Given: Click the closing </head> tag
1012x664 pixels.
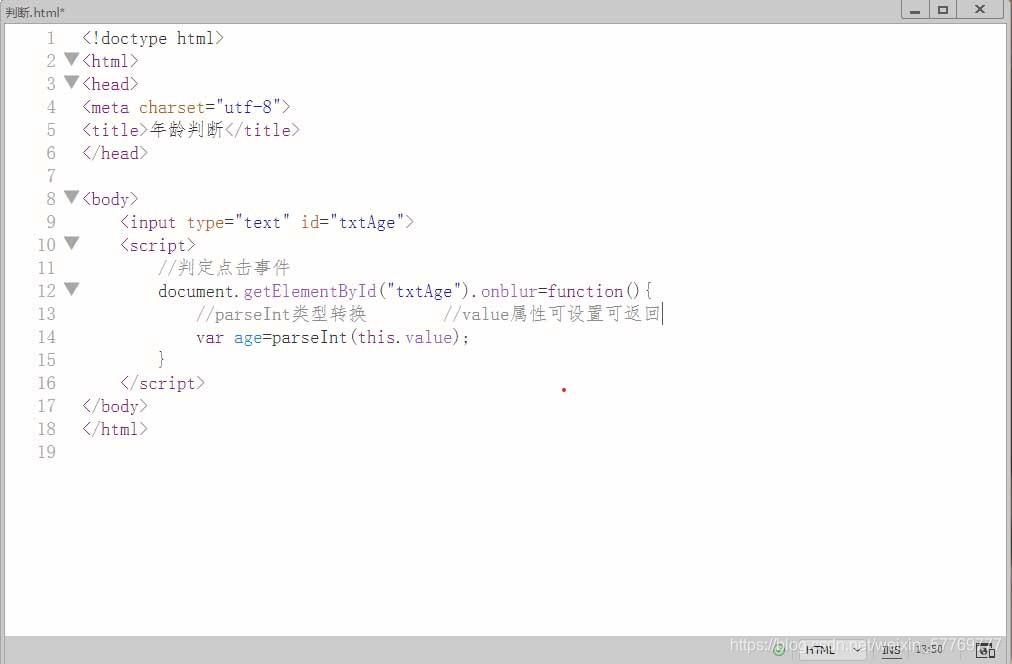Looking at the screenshot, I should (x=115, y=154).
